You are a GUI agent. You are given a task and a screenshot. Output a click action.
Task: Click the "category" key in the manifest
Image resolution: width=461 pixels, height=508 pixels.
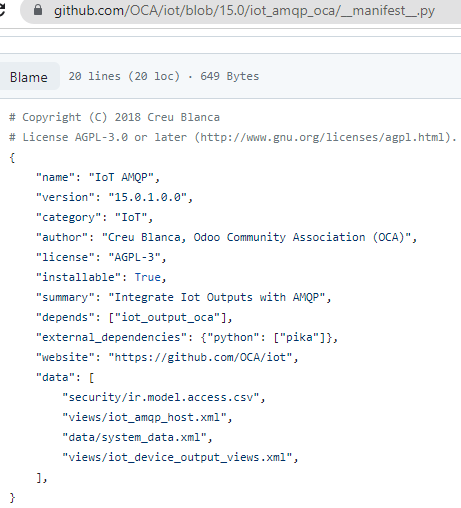[x=69, y=218]
